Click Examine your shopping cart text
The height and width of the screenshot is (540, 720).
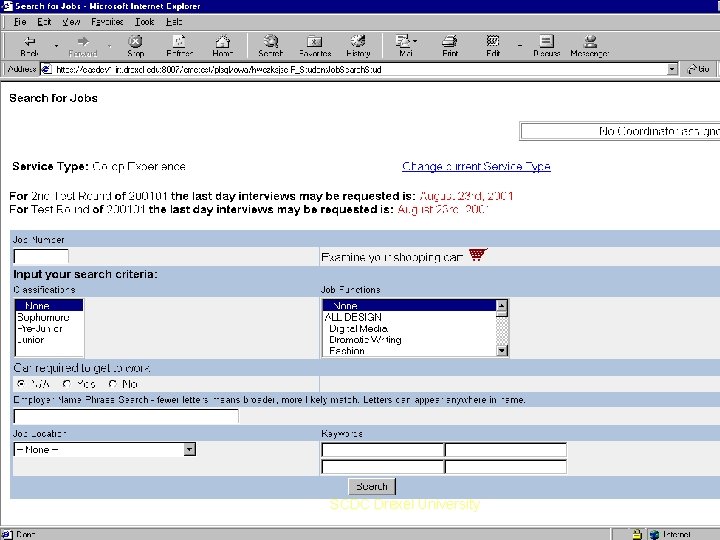click(x=392, y=257)
